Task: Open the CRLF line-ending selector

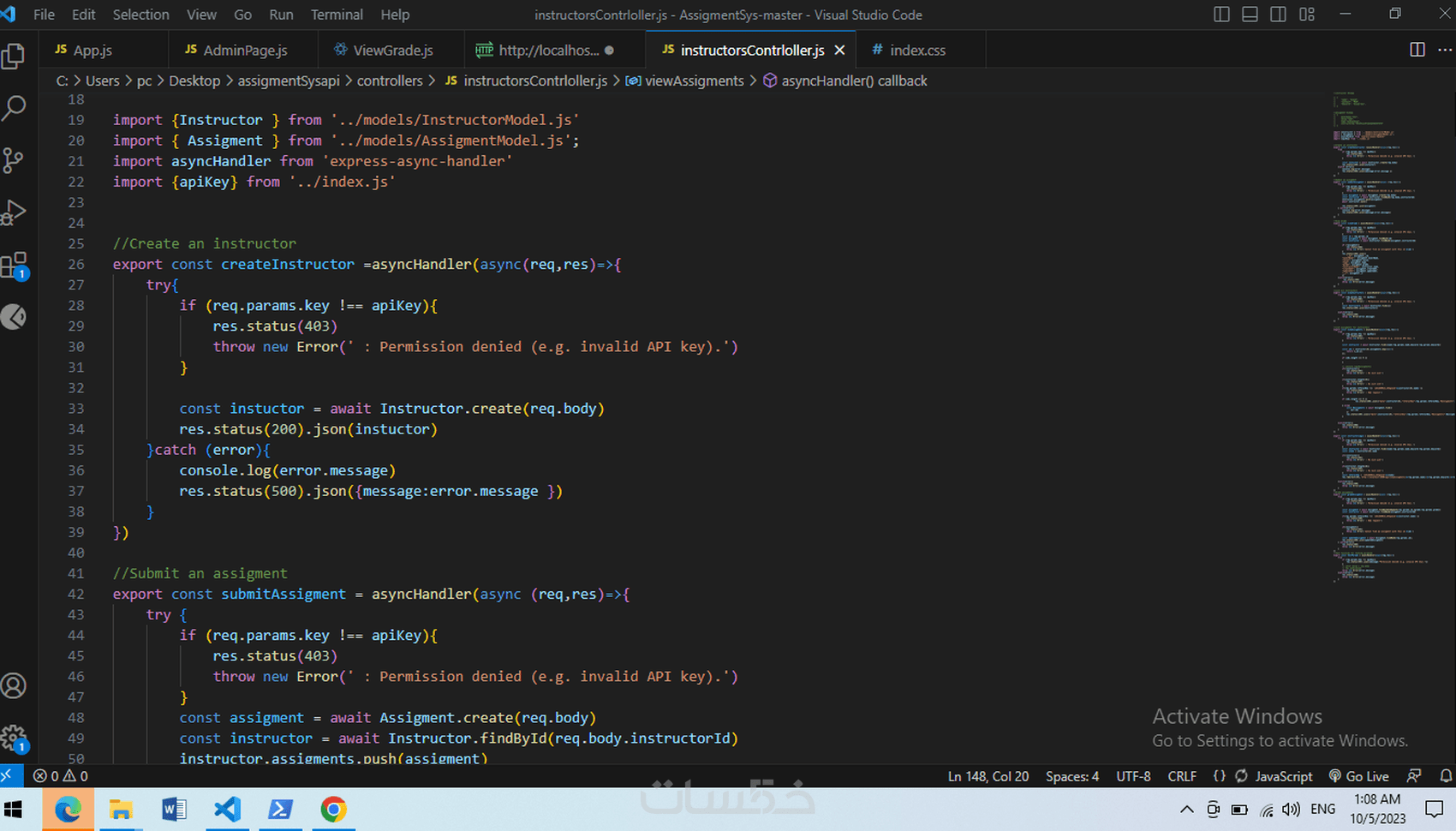Action: coord(1182,775)
